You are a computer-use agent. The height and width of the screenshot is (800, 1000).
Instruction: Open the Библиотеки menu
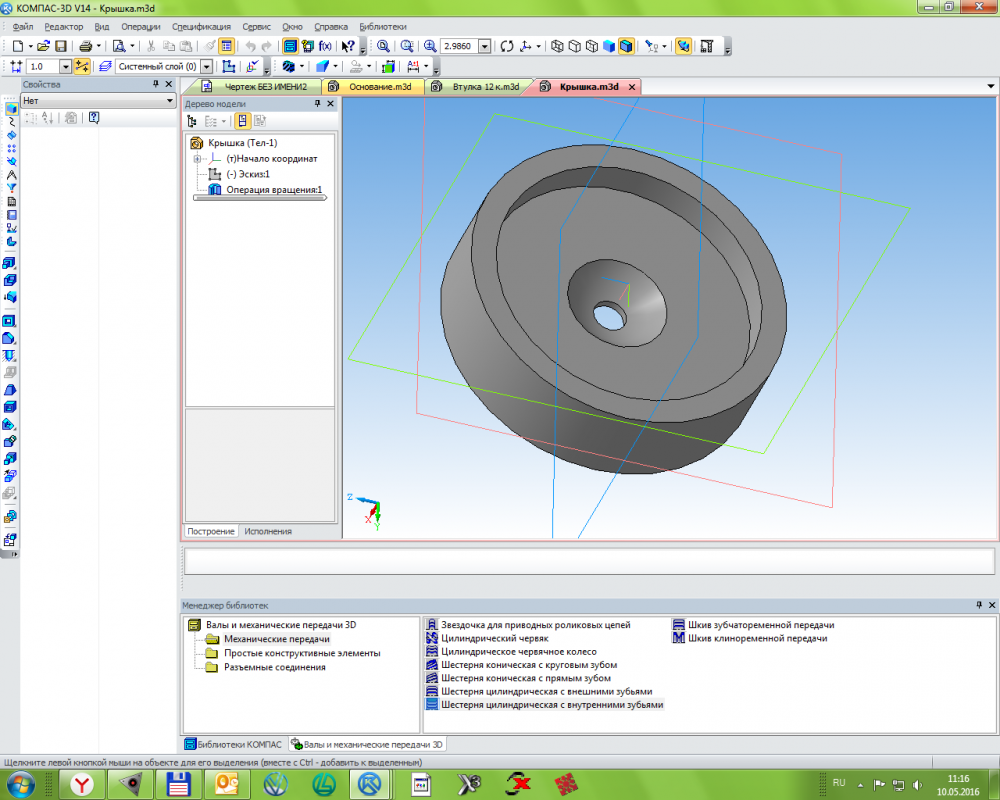[x=383, y=27]
